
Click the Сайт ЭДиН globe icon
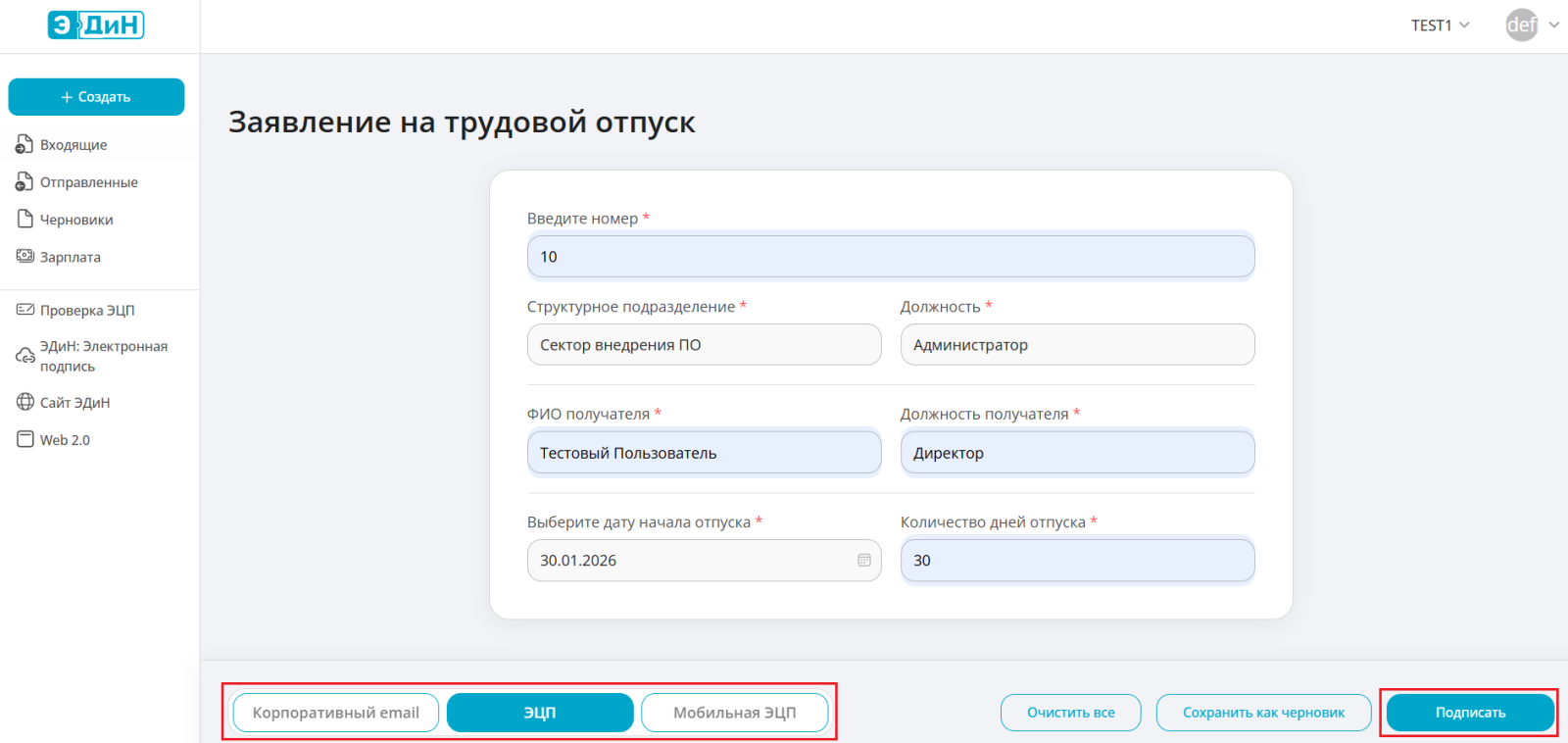[24, 402]
